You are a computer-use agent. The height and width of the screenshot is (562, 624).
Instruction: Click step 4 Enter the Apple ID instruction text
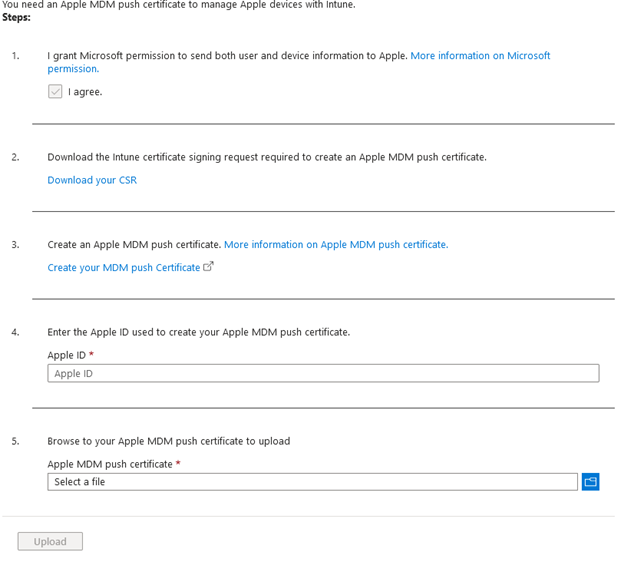click(x=199, y=332)
